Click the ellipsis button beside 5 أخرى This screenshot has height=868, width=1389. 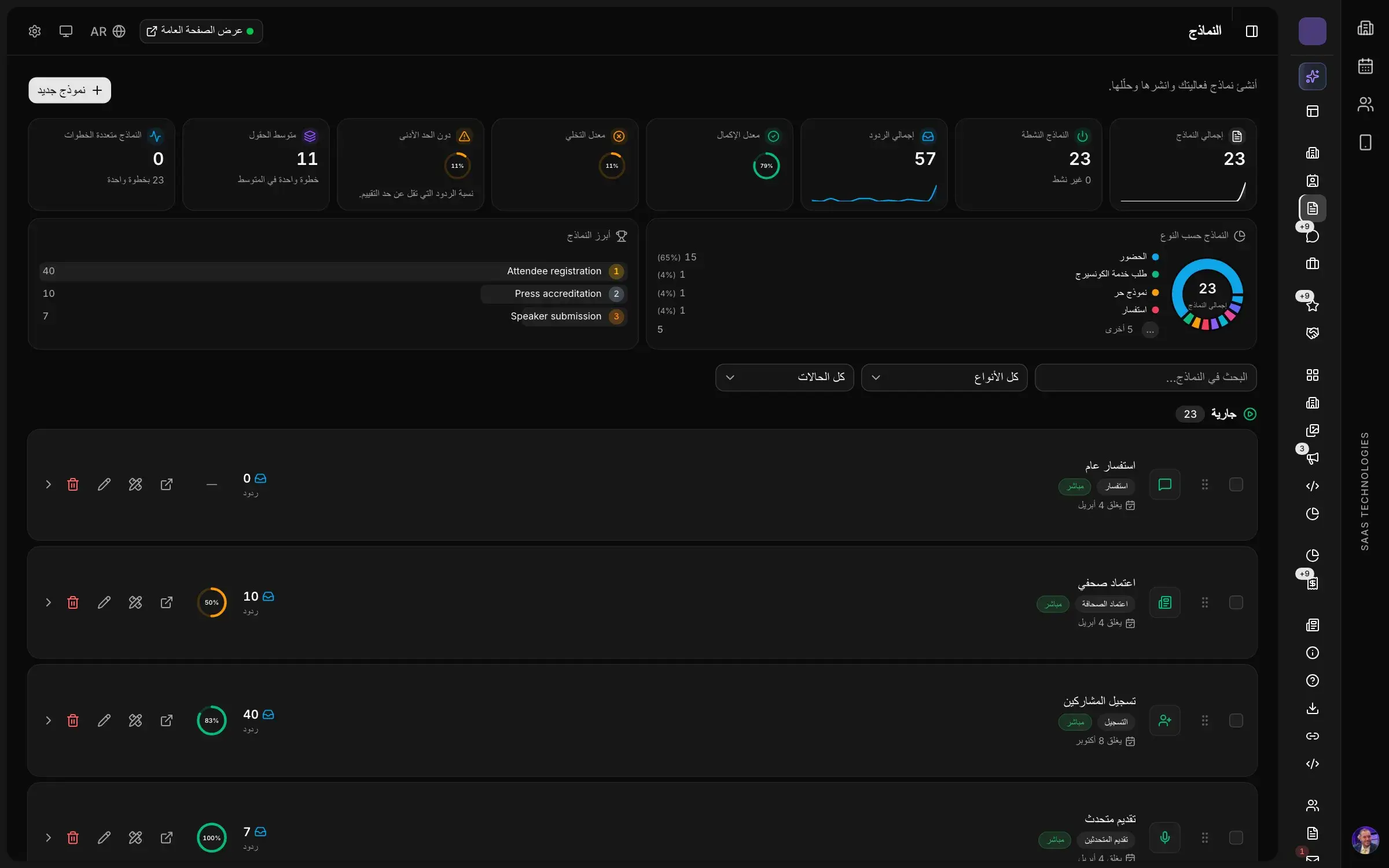(1150, 330)
